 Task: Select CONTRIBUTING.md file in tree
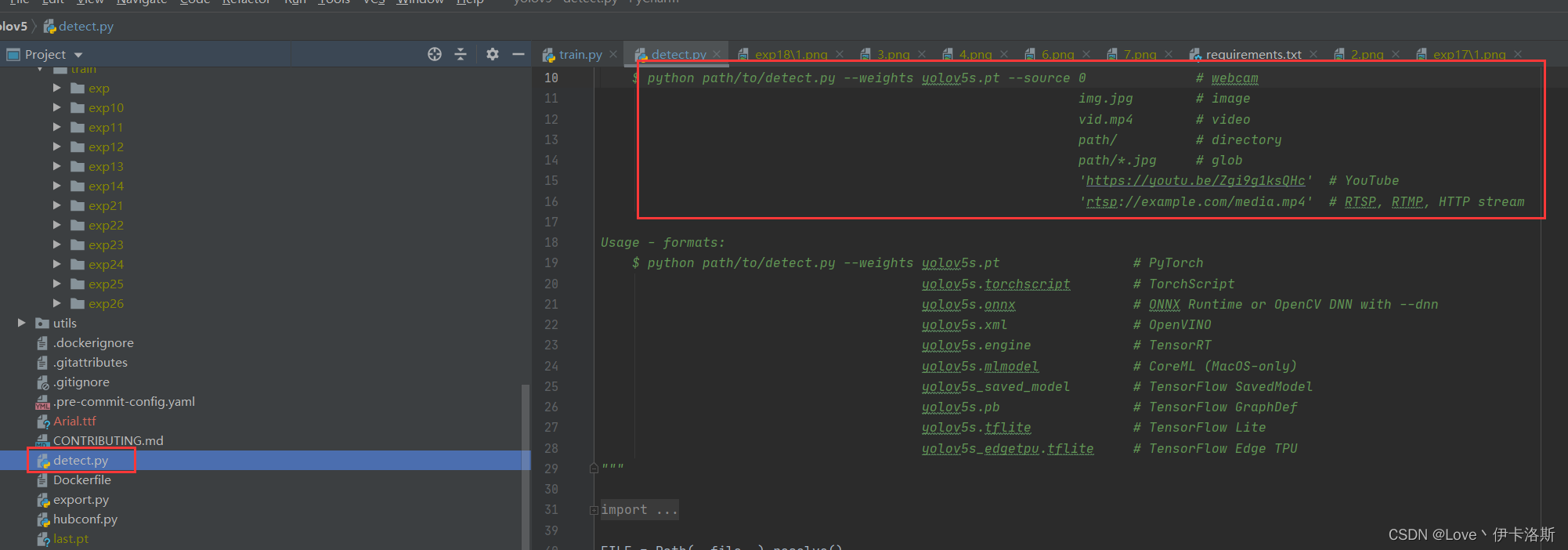coord(108,440)
